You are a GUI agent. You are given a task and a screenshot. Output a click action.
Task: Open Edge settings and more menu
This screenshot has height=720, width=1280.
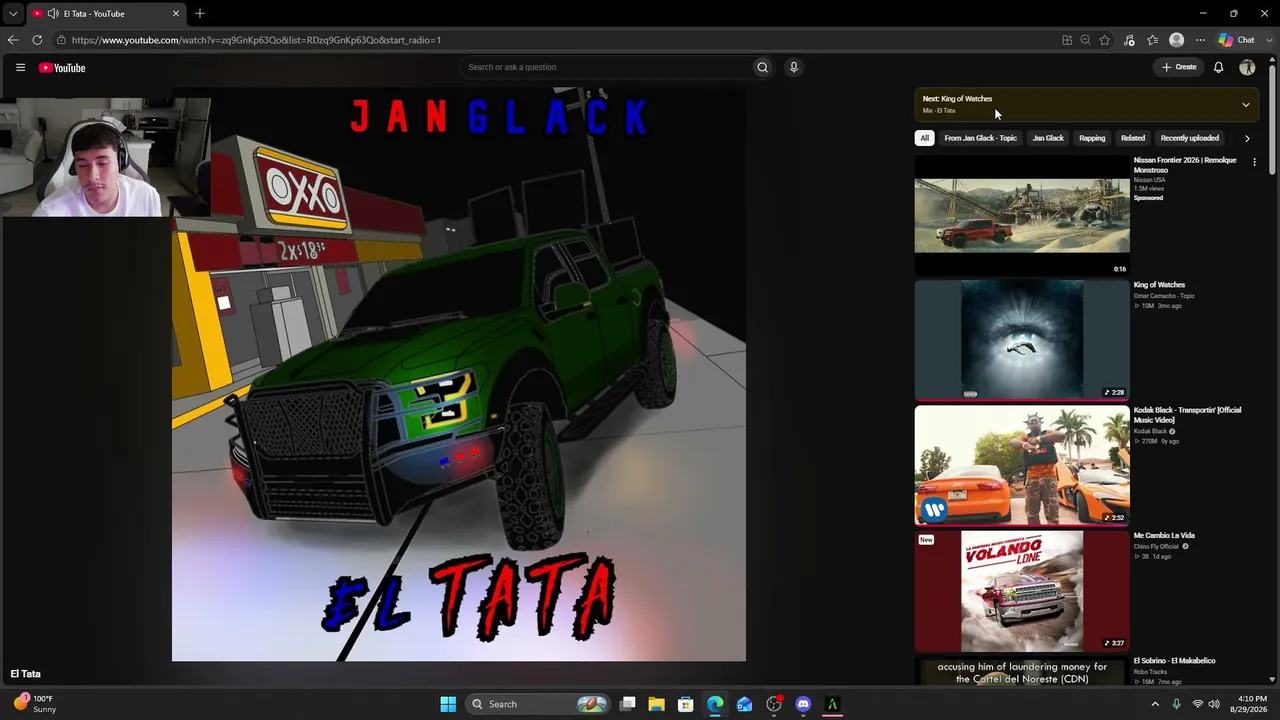(x=1200, y=40)
